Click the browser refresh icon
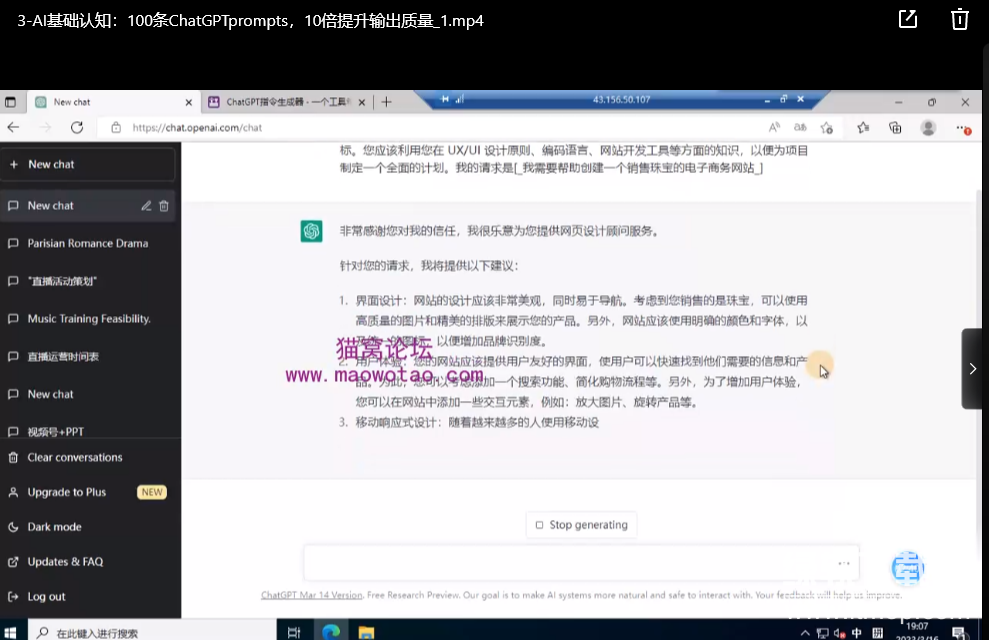This screenshot has width=989, height=640. click(77, 127)
